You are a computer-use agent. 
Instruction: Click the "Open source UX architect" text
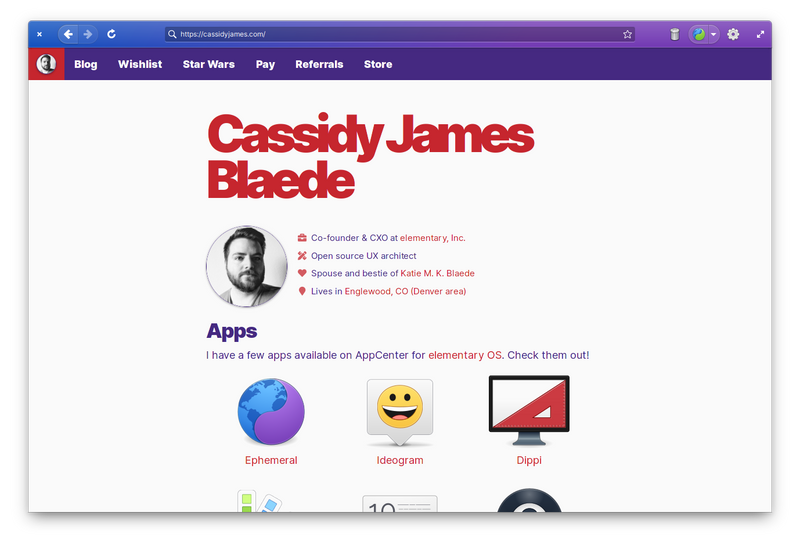click(364, 256)
